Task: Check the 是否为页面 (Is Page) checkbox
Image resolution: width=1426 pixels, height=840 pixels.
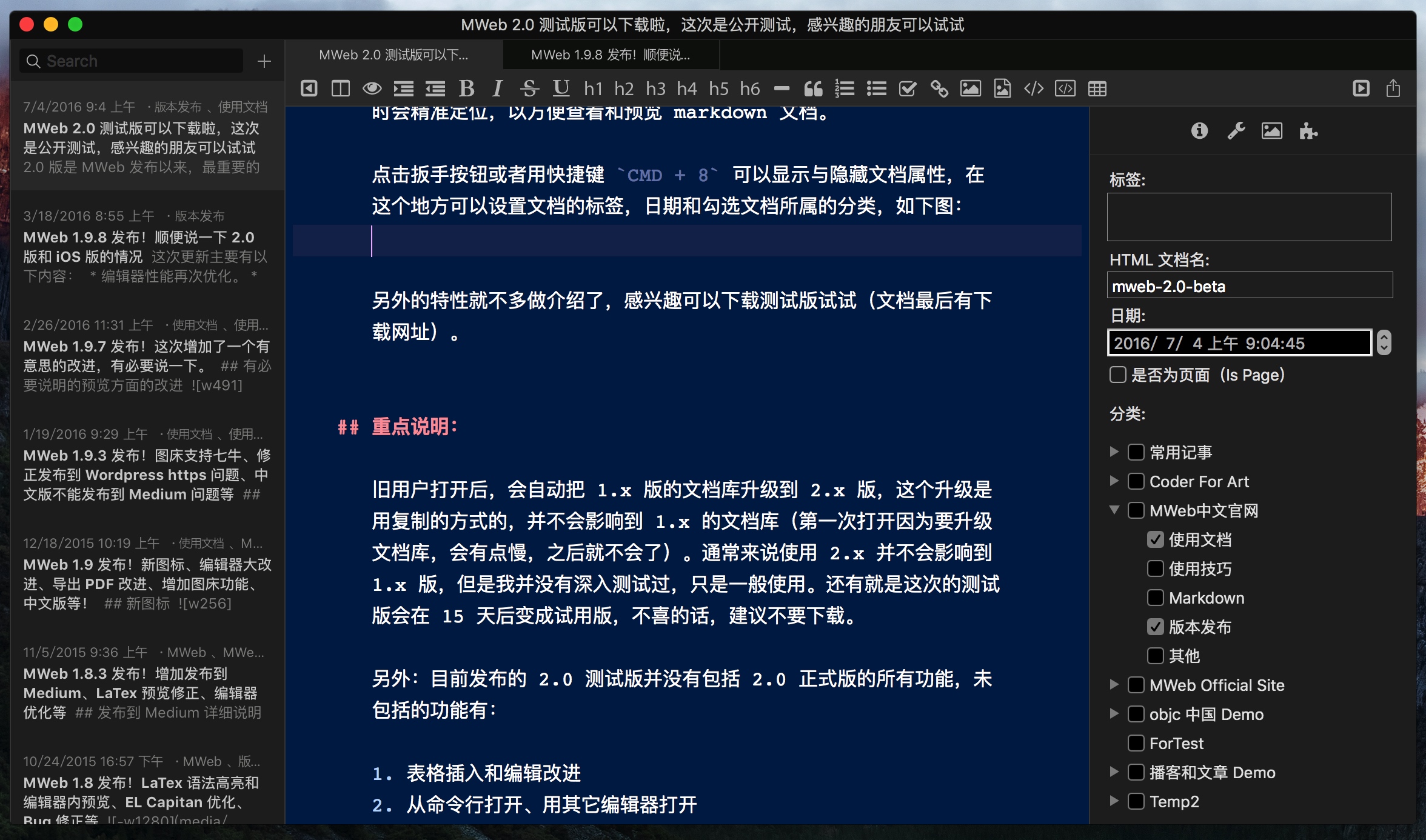Action: coord(1117,375)
